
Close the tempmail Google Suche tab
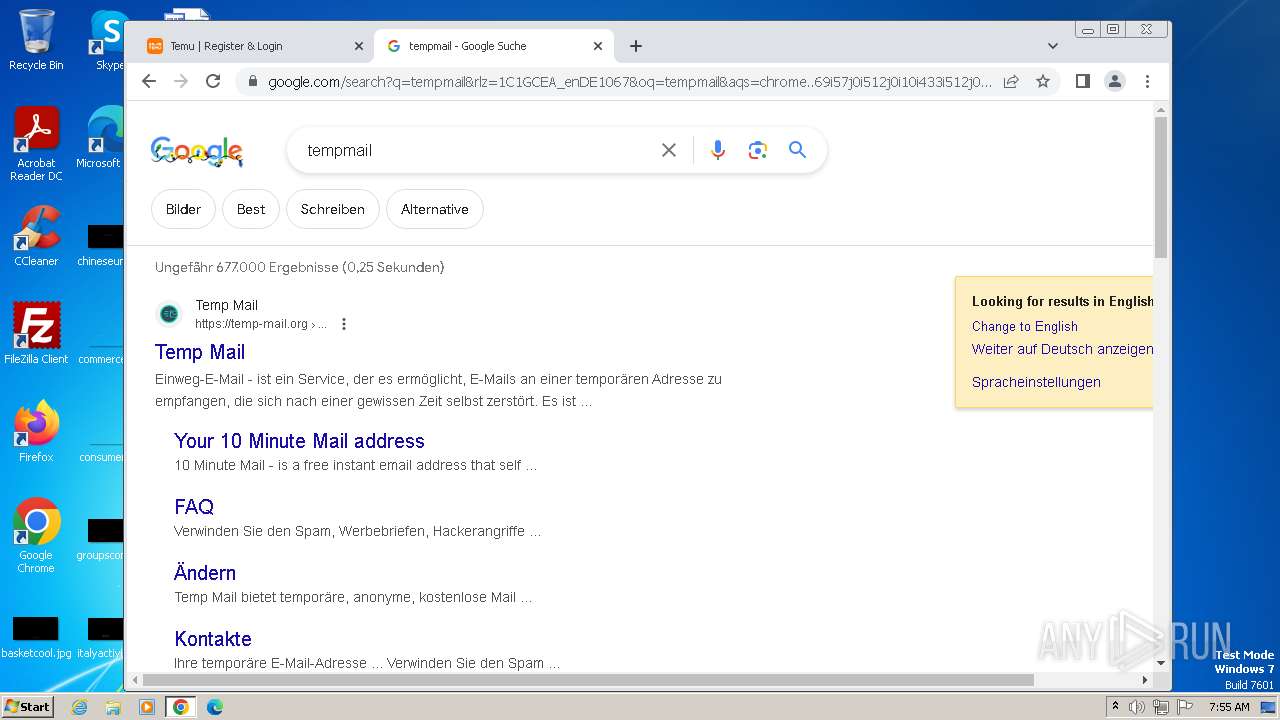coord(598,46)
